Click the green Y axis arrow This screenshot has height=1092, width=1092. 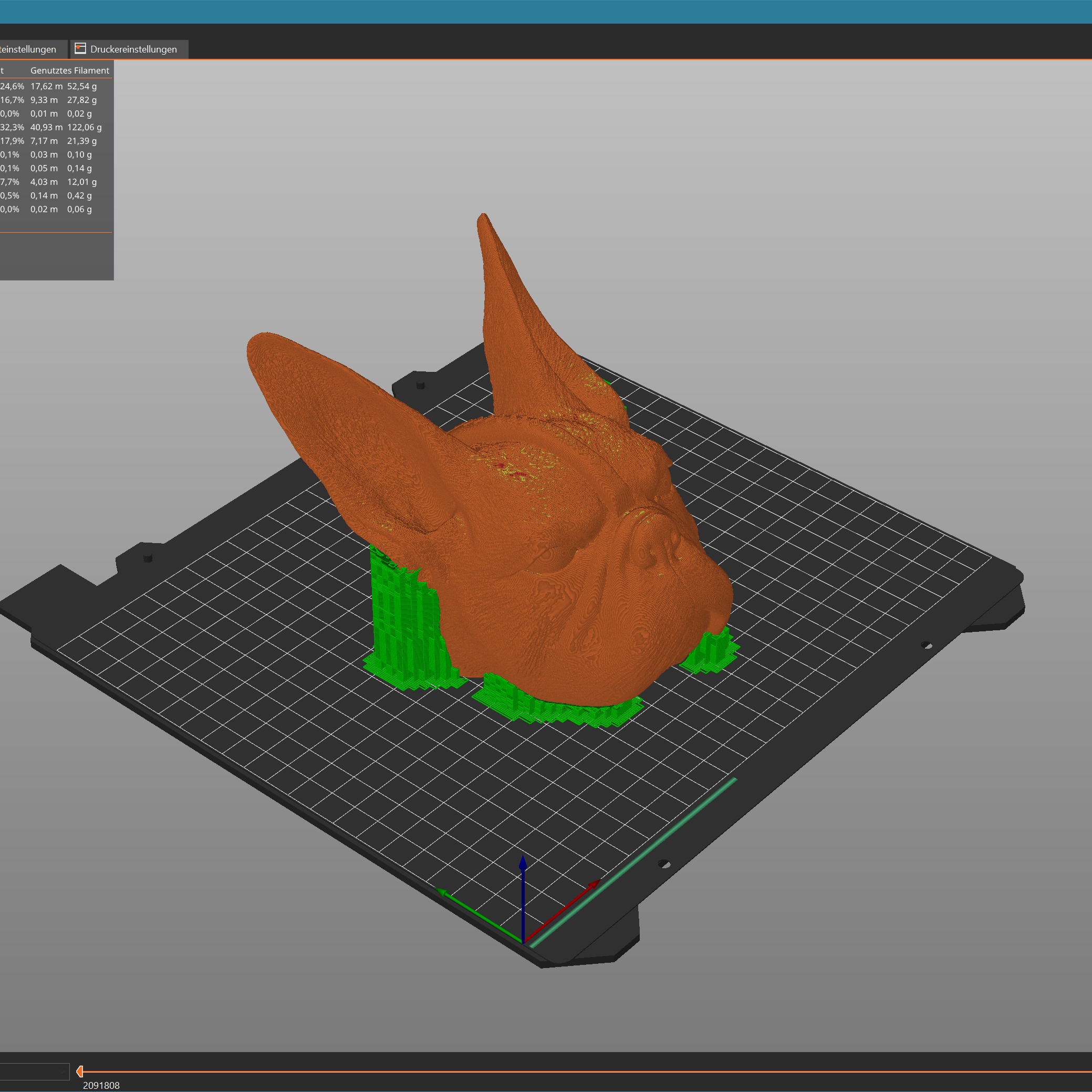click(x=443, y=892)
